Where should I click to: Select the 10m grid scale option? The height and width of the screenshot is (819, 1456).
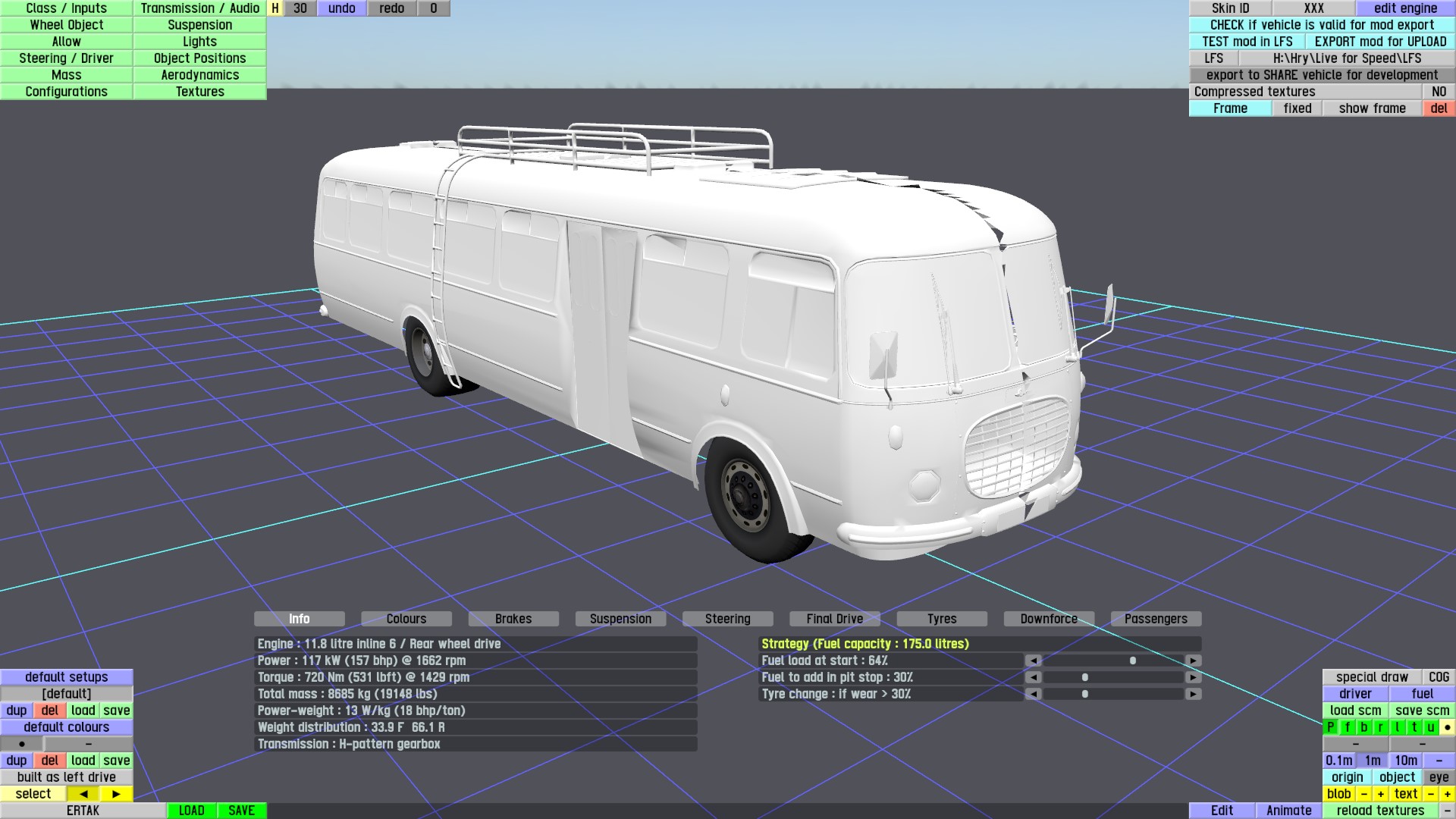pyautogui.click(x=1405, y=761)
